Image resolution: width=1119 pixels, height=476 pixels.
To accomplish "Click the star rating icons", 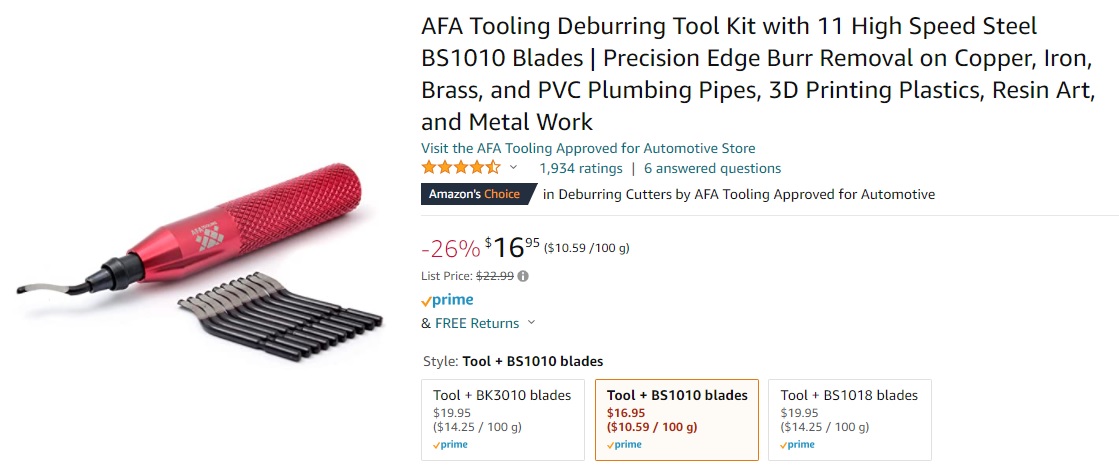I will 461,168.
